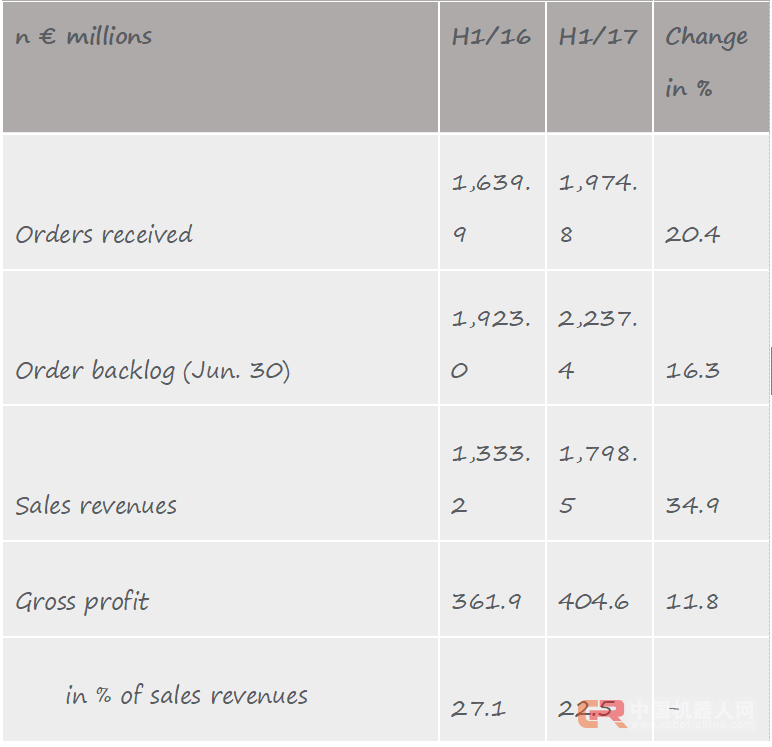The width and height of the screenshot is (772, 747).
Task: Click the "in % of sales revenues" label
Action: 187,696
